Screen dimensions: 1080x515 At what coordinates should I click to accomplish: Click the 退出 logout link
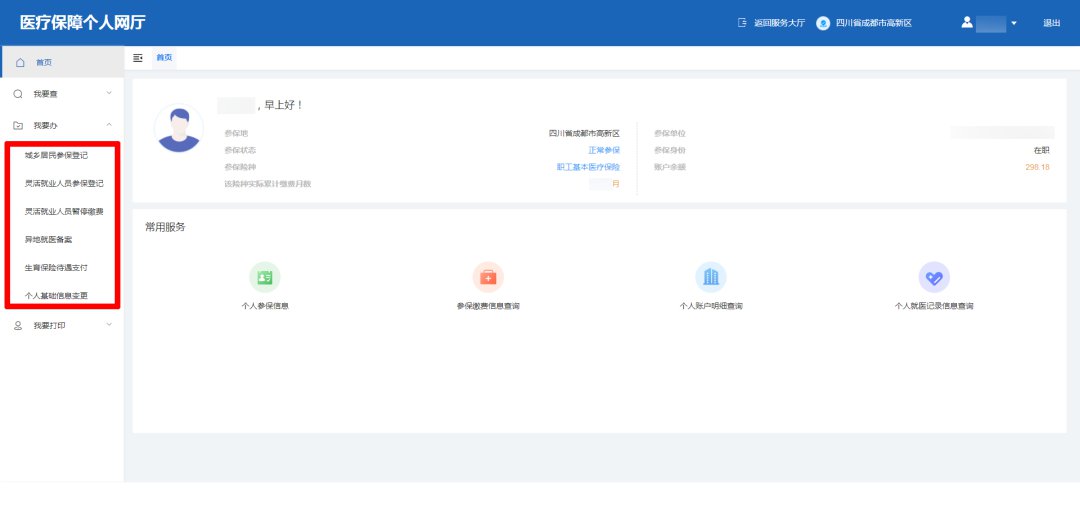coord(1051,23)
